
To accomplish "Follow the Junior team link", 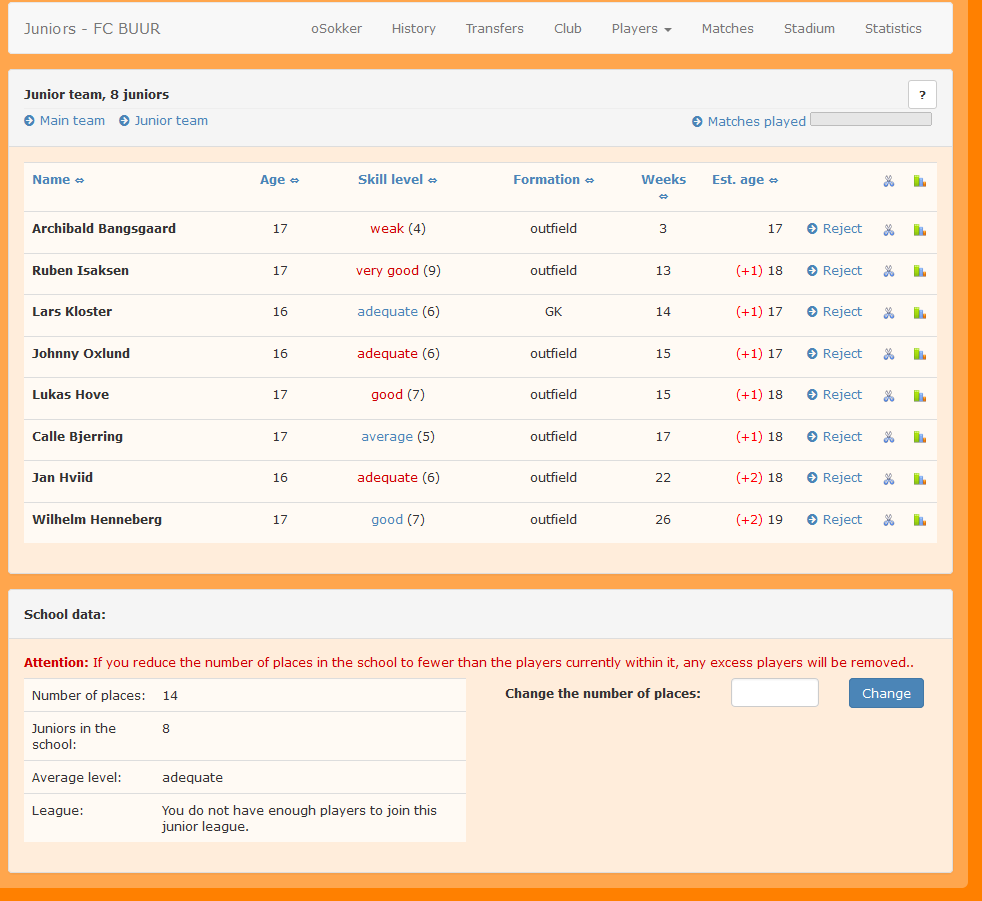I will coord(163,121).
